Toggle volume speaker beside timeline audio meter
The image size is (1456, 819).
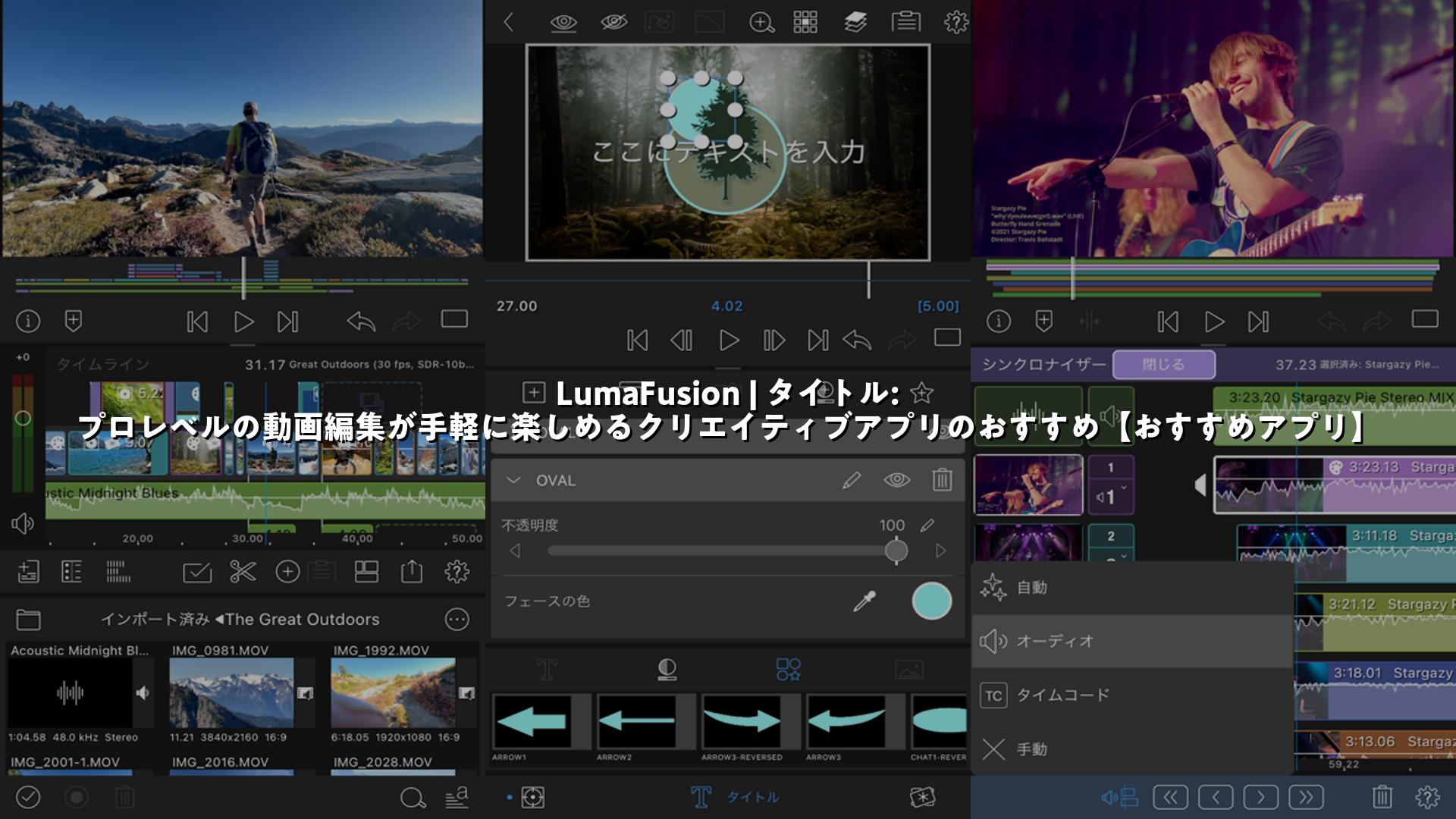click(x=23, y=523)
